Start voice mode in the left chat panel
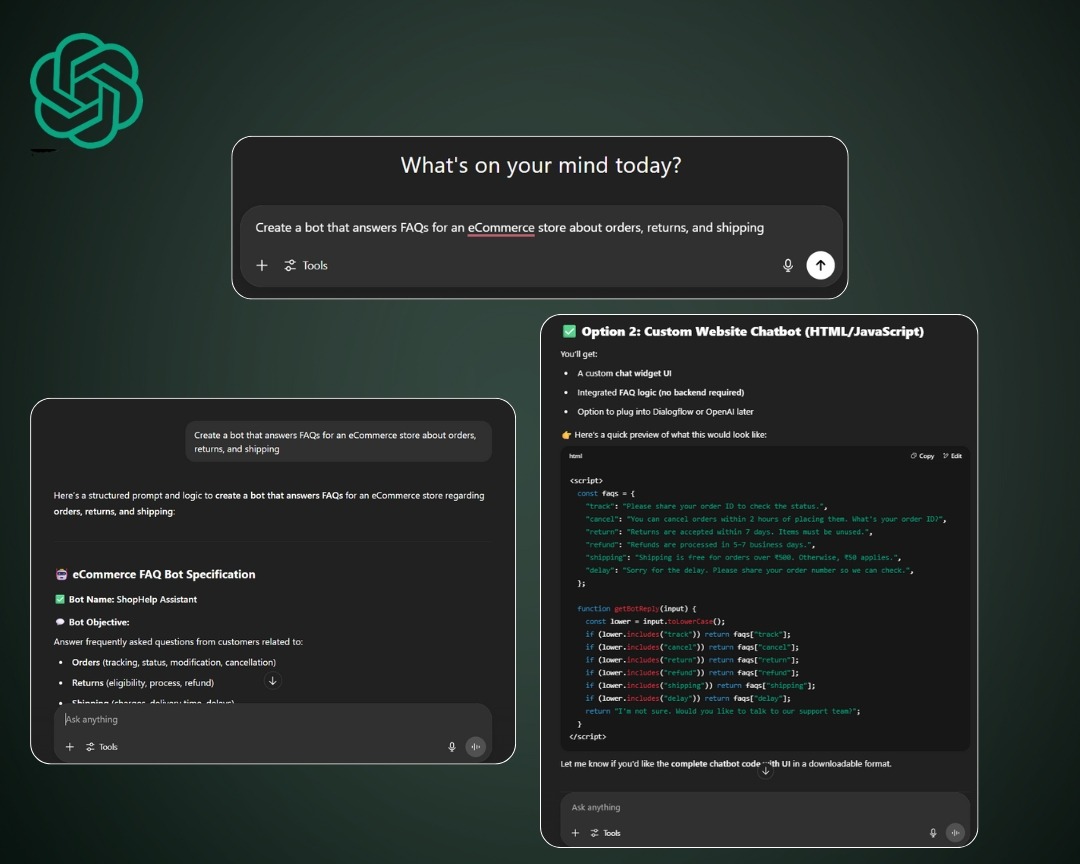This screenshot has height=864, width=1080. tap(475, 746)
